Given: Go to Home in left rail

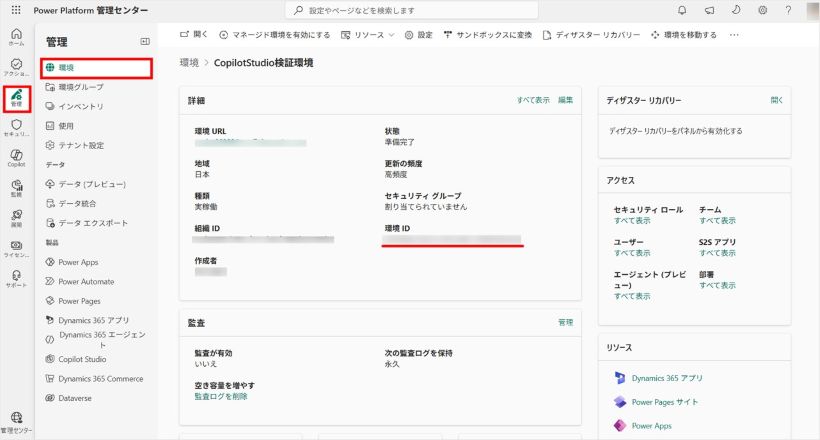Looking at the screenshot, I should click(16, 37).
